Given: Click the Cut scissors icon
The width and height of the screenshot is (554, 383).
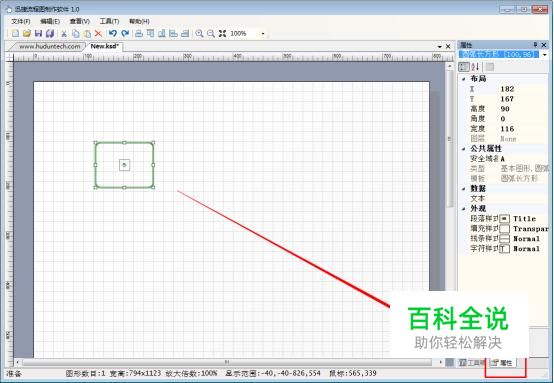Looking at the screenshot, I should 64,34.
